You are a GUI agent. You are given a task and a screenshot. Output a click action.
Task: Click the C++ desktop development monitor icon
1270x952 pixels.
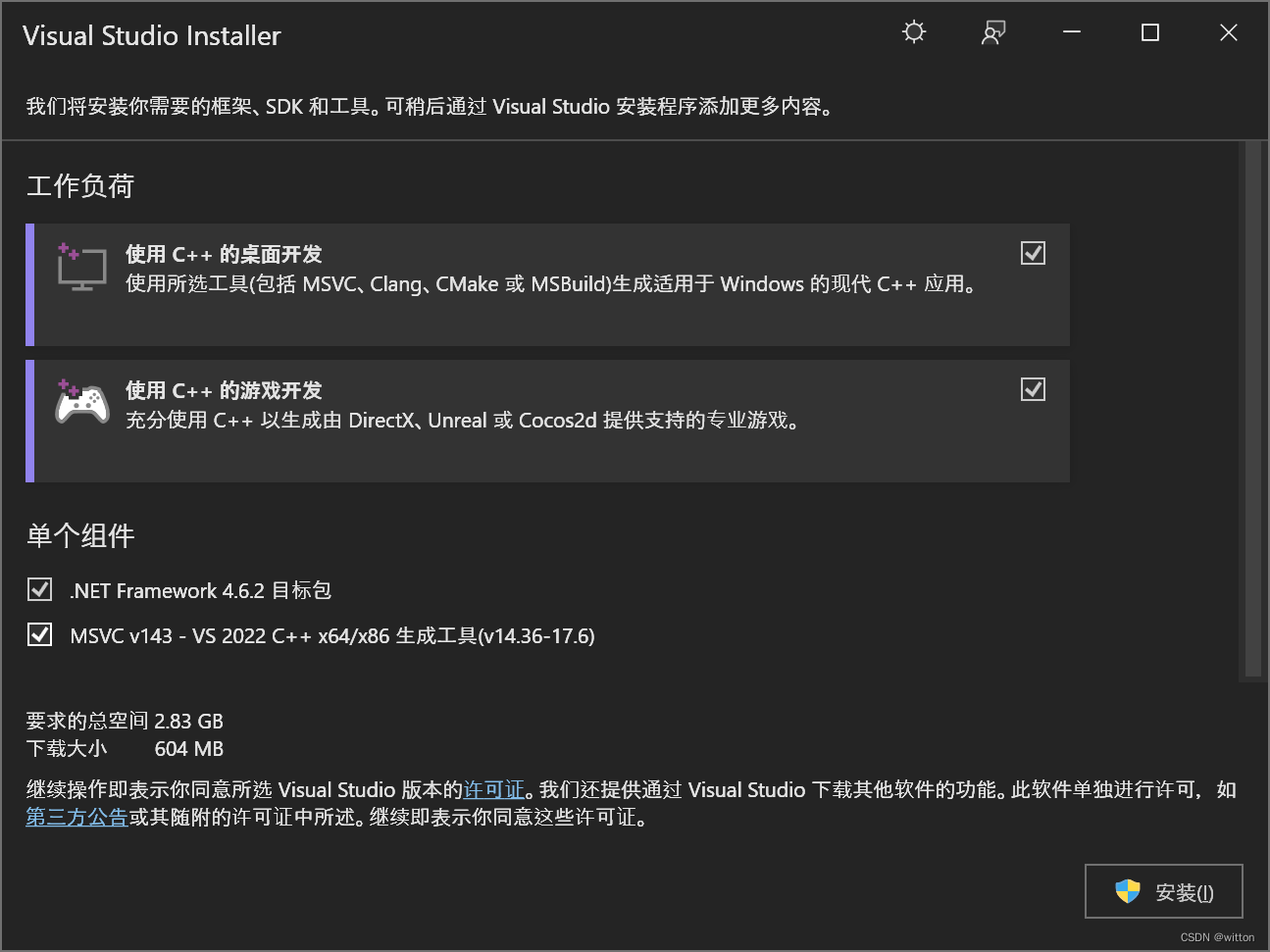click(x=81, y=268)
